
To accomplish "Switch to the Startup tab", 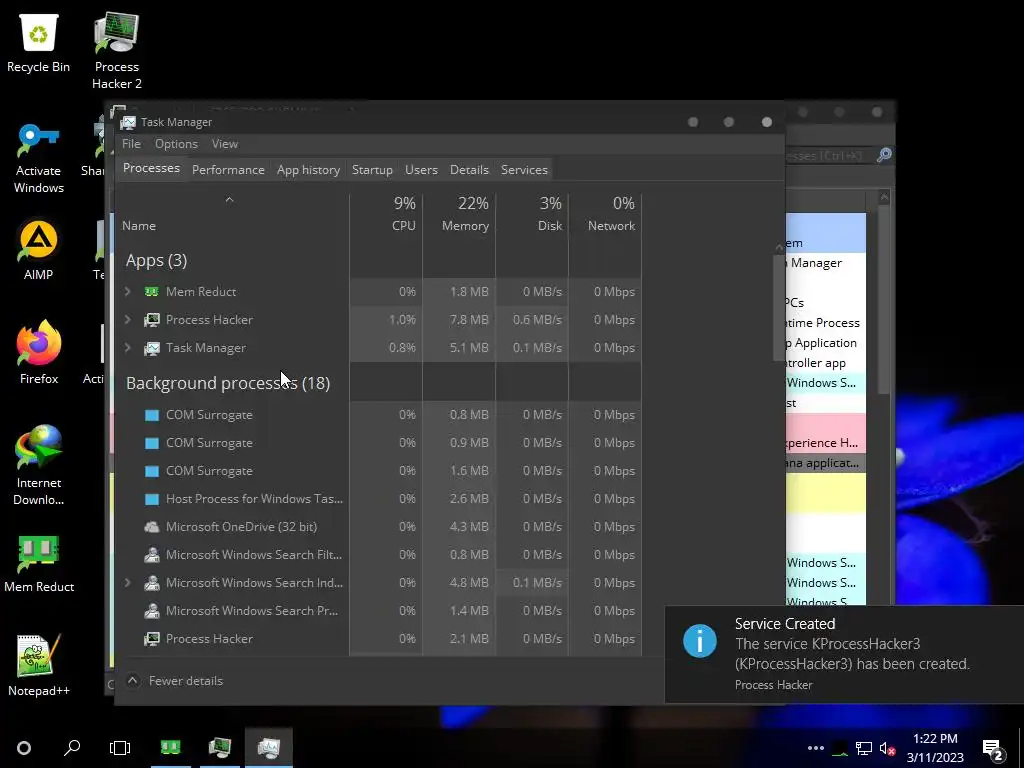I will point(372,170).
